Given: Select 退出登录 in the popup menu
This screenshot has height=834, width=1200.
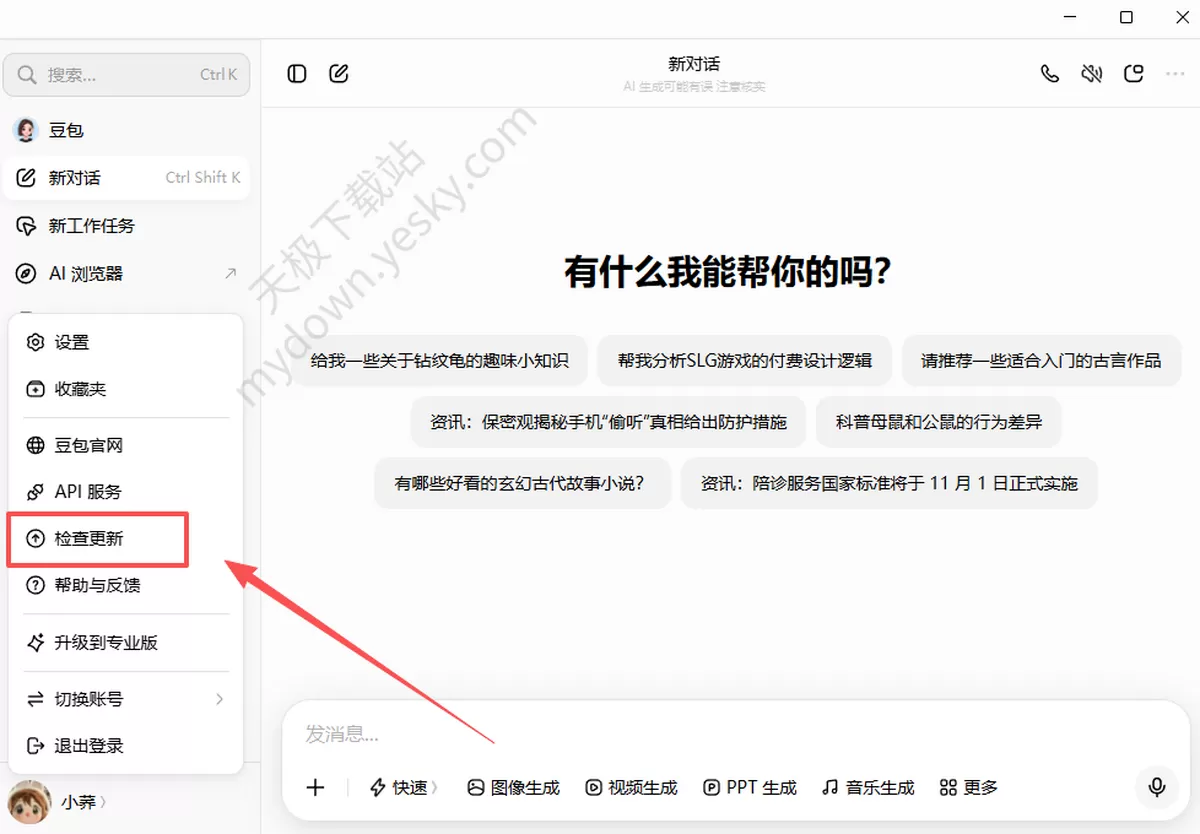Looking at the screenshot, I should tap(126, 746).
